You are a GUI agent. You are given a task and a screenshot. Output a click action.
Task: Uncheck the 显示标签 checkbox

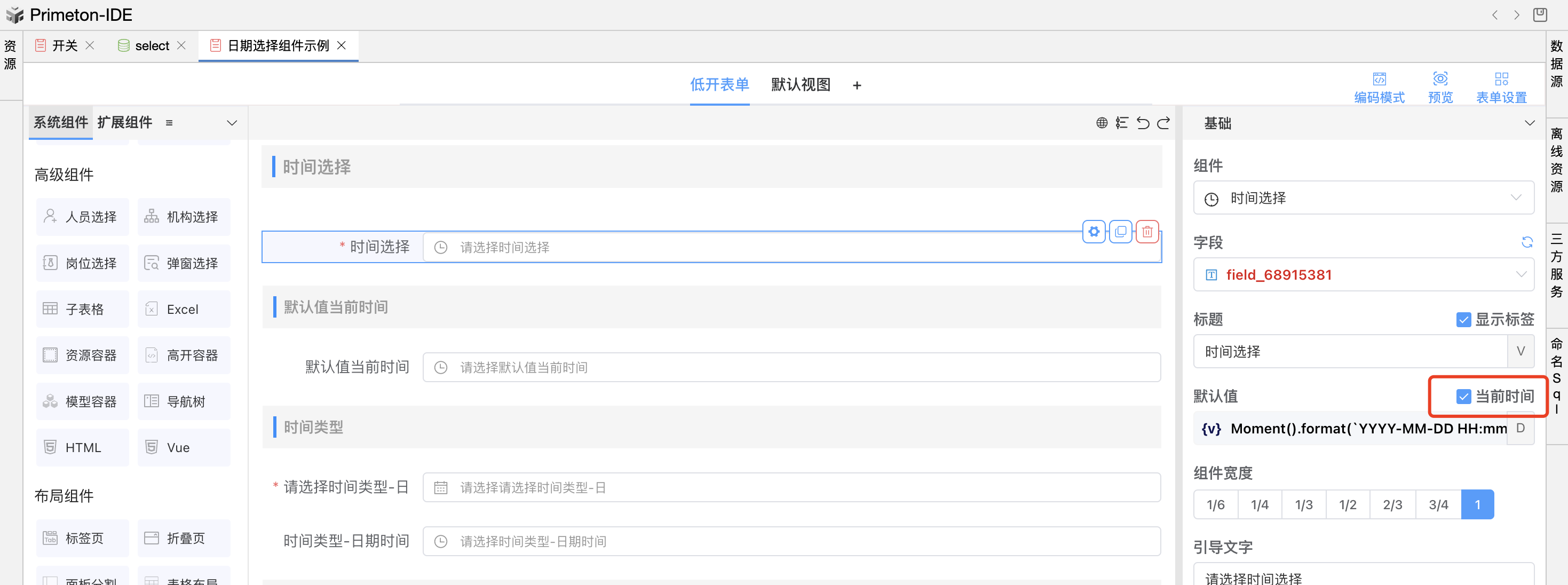[x=1463, y=320]
